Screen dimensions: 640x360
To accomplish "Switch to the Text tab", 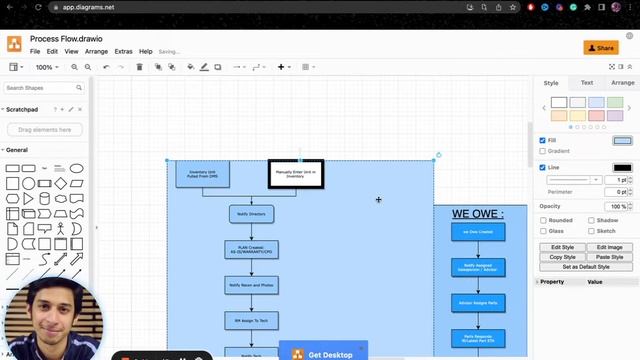I will tap(587, 83).
